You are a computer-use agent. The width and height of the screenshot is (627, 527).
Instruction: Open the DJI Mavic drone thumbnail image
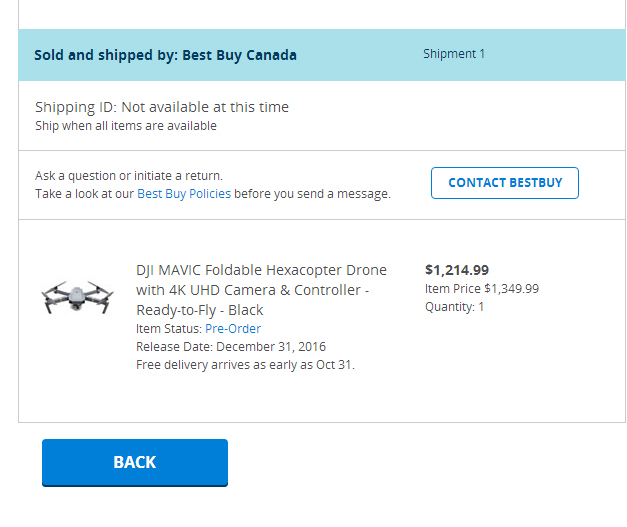click(x=77, y=296)
